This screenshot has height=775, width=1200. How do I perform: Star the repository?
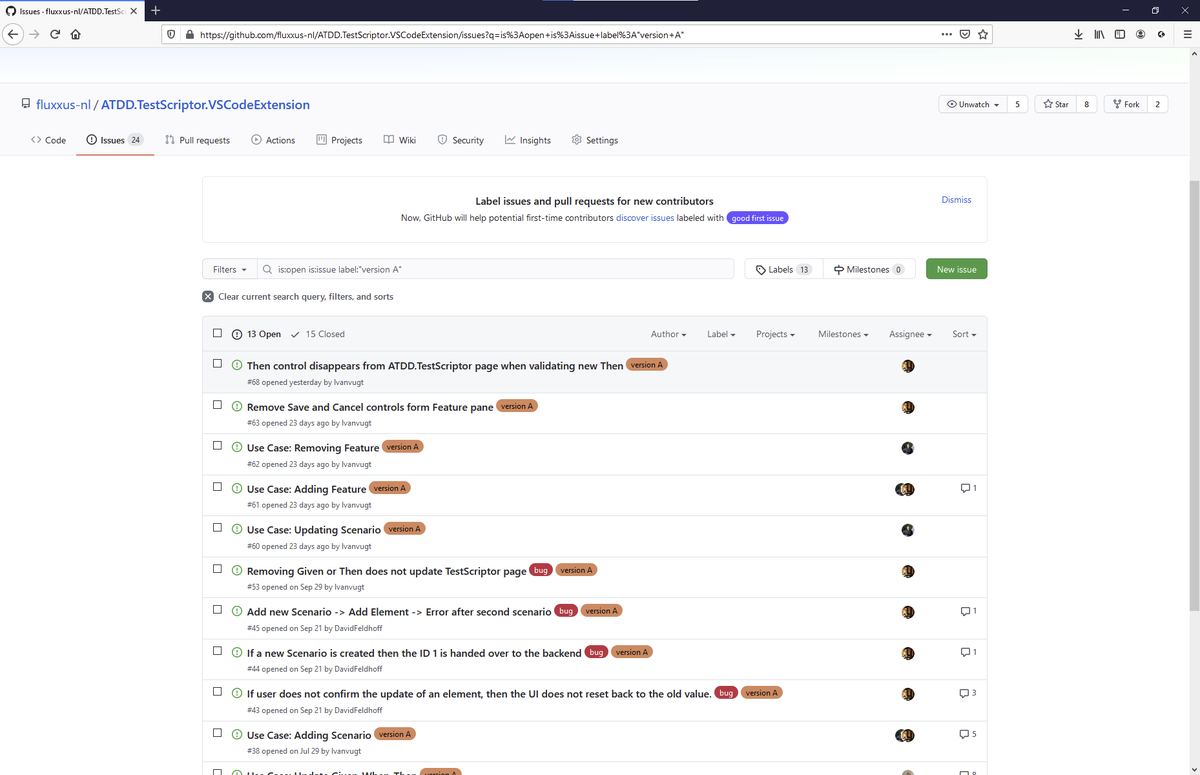point(1055,104)
